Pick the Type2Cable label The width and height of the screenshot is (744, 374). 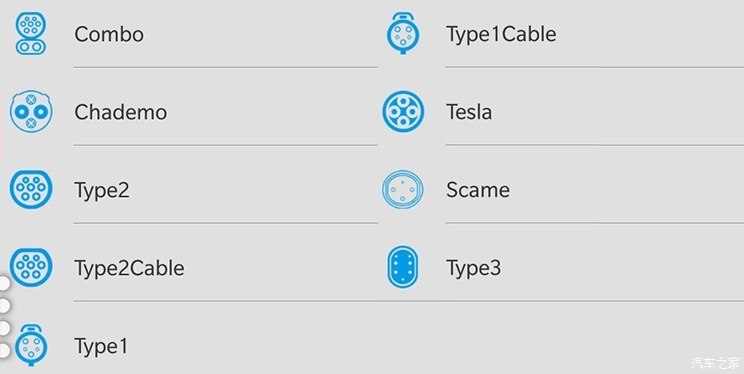(129, 269)
